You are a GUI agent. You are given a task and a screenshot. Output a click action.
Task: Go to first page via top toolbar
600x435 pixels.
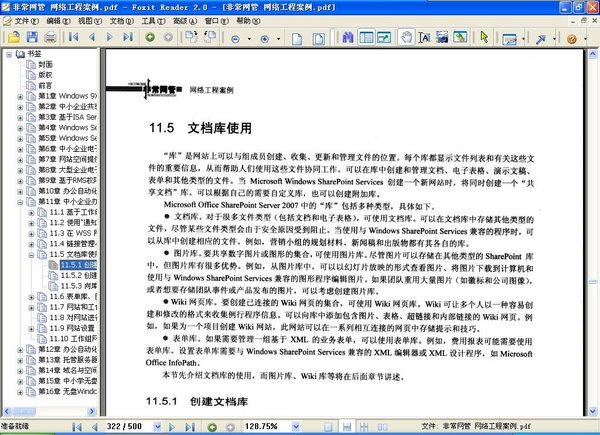coord(73,37)
